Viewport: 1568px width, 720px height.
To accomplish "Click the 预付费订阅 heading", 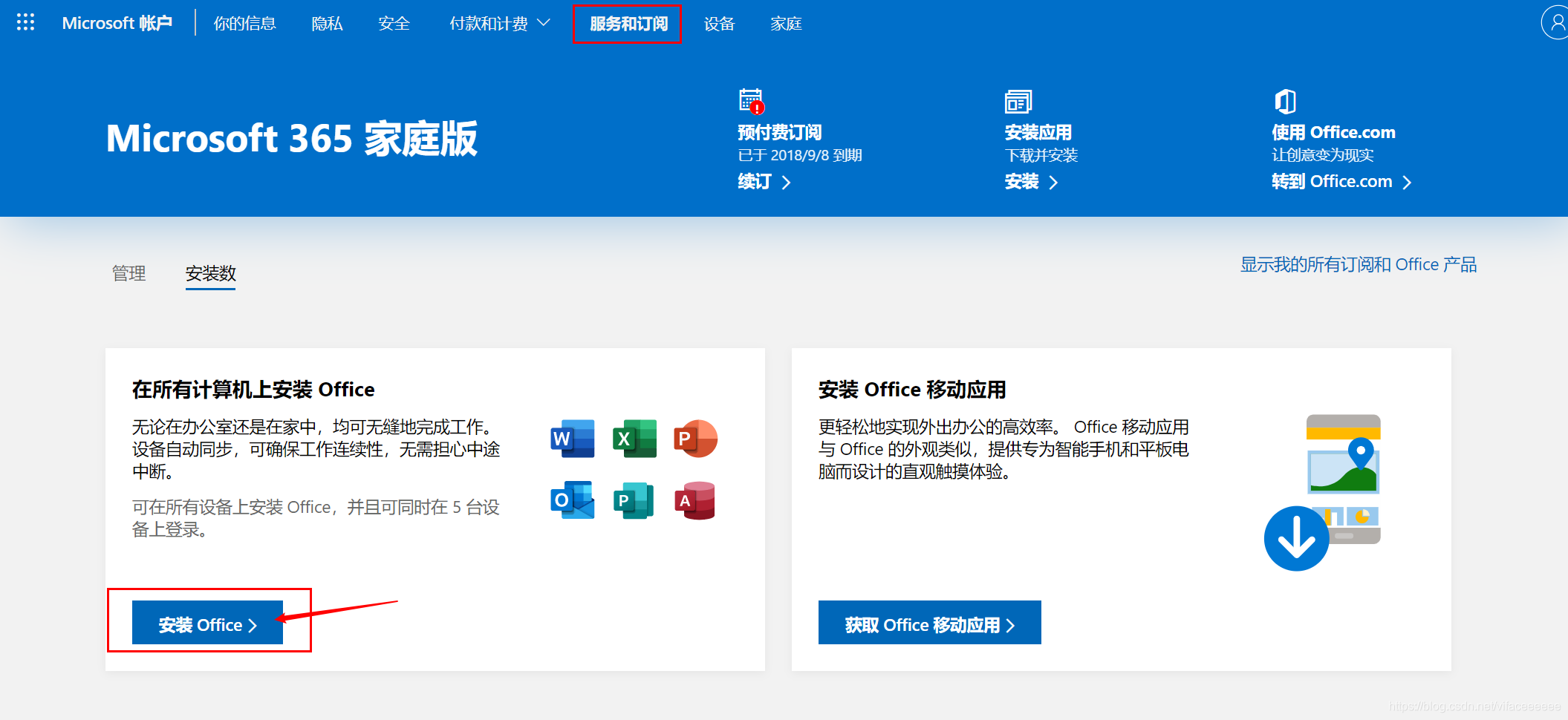I will pyautogui.click(x=779, y=132).
